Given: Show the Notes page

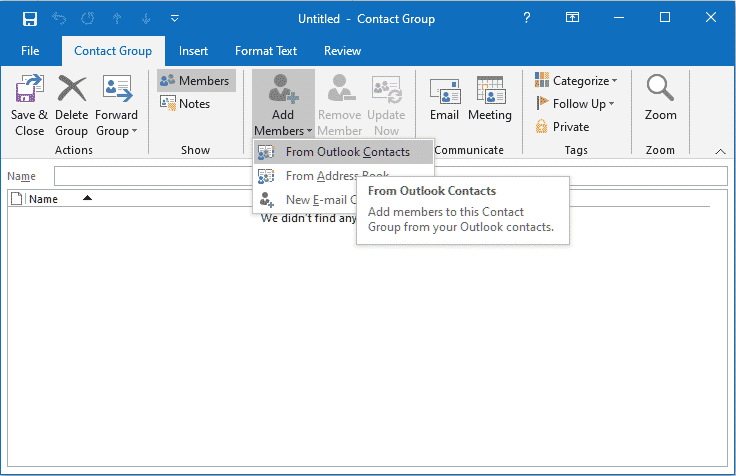Looking at the screenshot, I should pyautogui.click(x=185, y=104).
